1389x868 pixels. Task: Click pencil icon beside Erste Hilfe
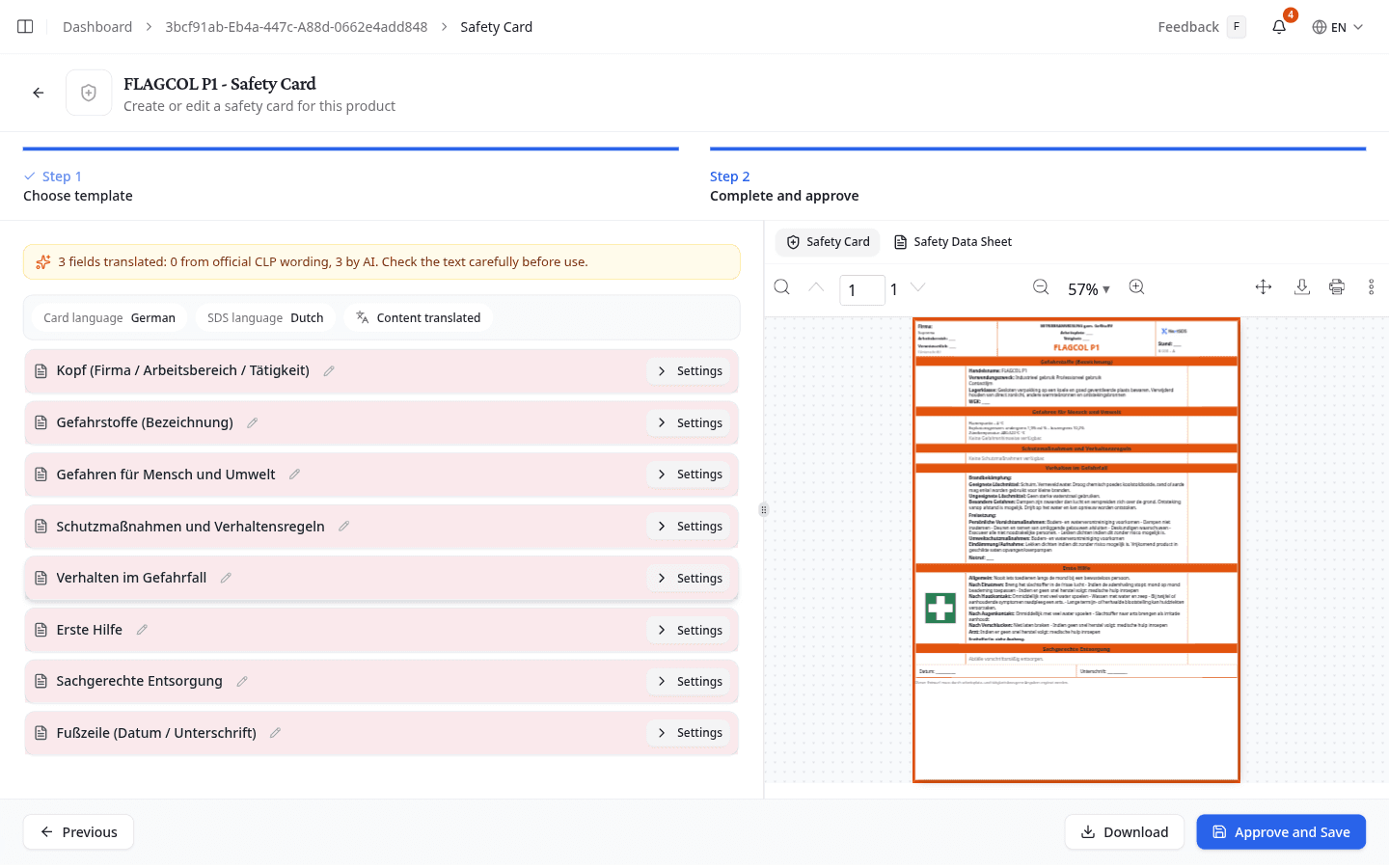(142, 630)
